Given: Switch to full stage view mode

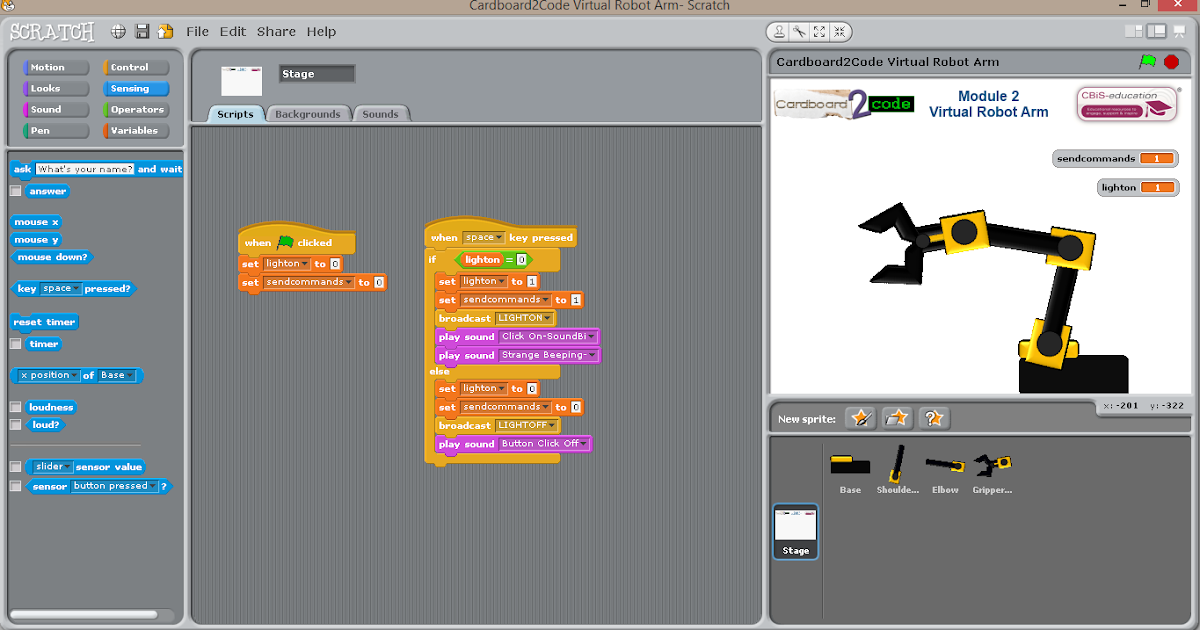Looking at the screenshot, I should click(x=1156, y=31).
